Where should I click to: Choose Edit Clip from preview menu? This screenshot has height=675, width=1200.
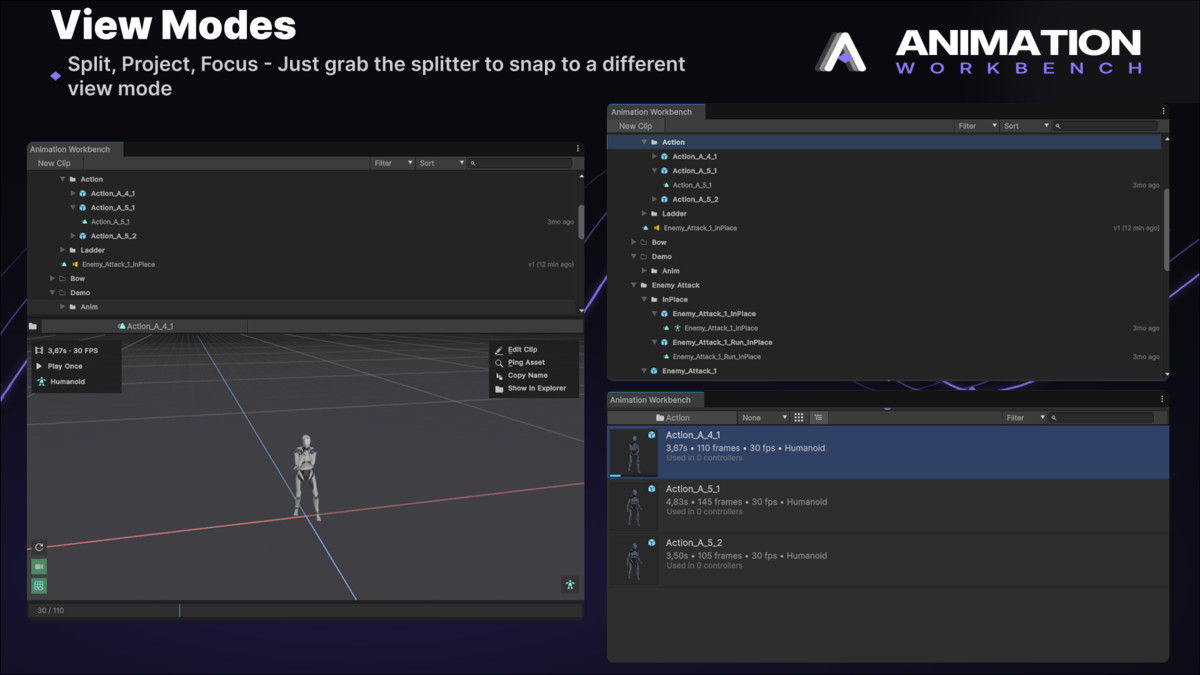522,350
